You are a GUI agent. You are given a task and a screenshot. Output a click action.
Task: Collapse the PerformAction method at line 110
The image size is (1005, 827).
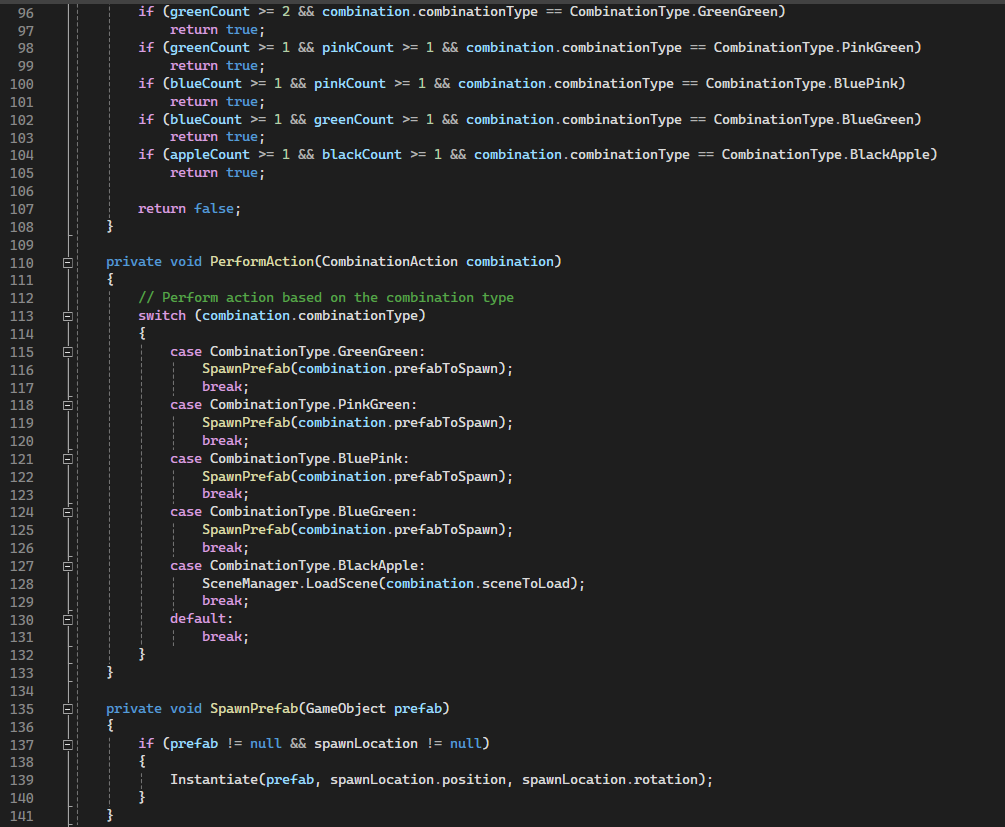pyautogui.click(x=67, y=262)
